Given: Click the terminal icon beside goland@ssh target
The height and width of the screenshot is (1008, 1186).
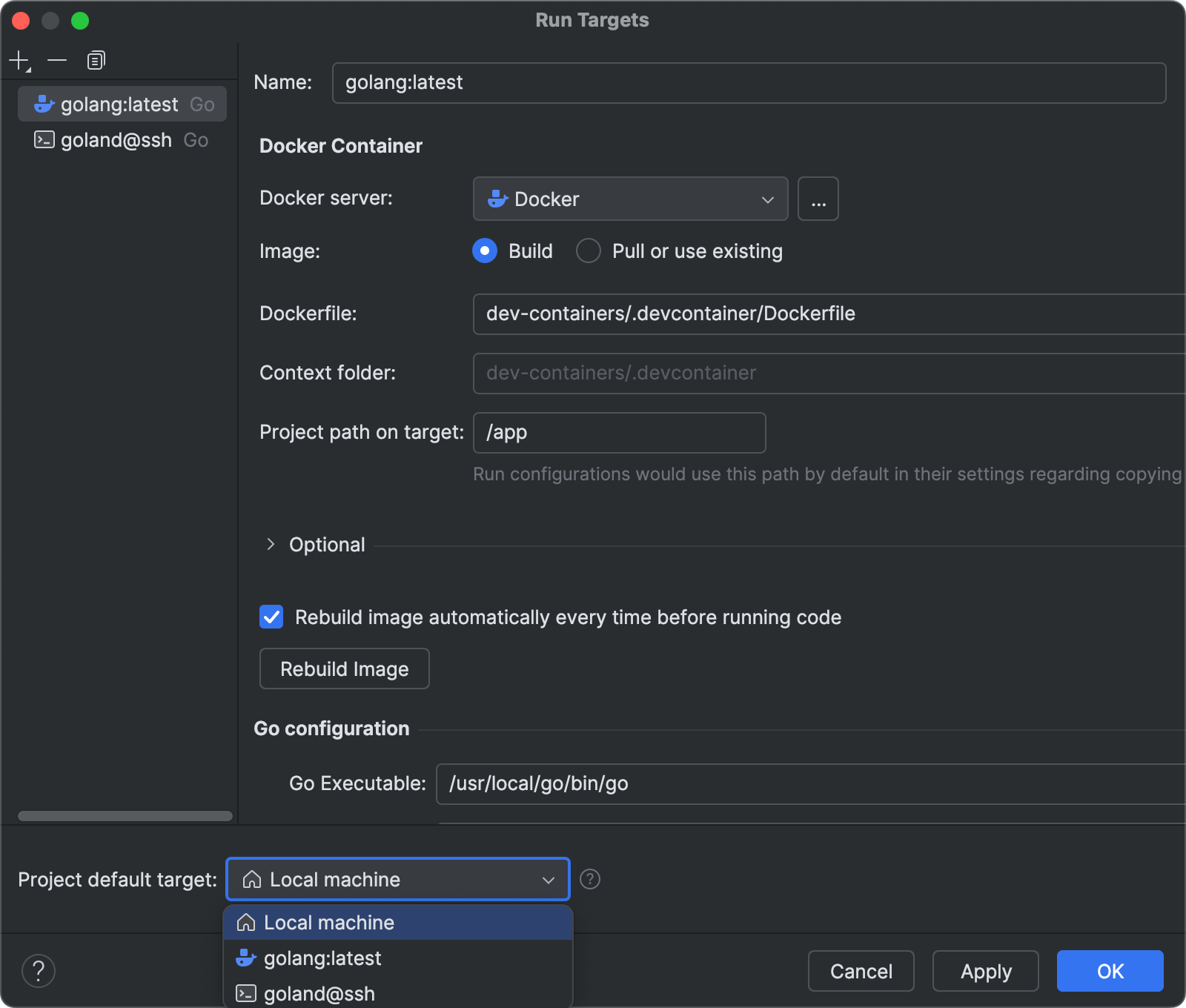Looking at the screenshot, I should pyautogui.click(x=44, y=139).
